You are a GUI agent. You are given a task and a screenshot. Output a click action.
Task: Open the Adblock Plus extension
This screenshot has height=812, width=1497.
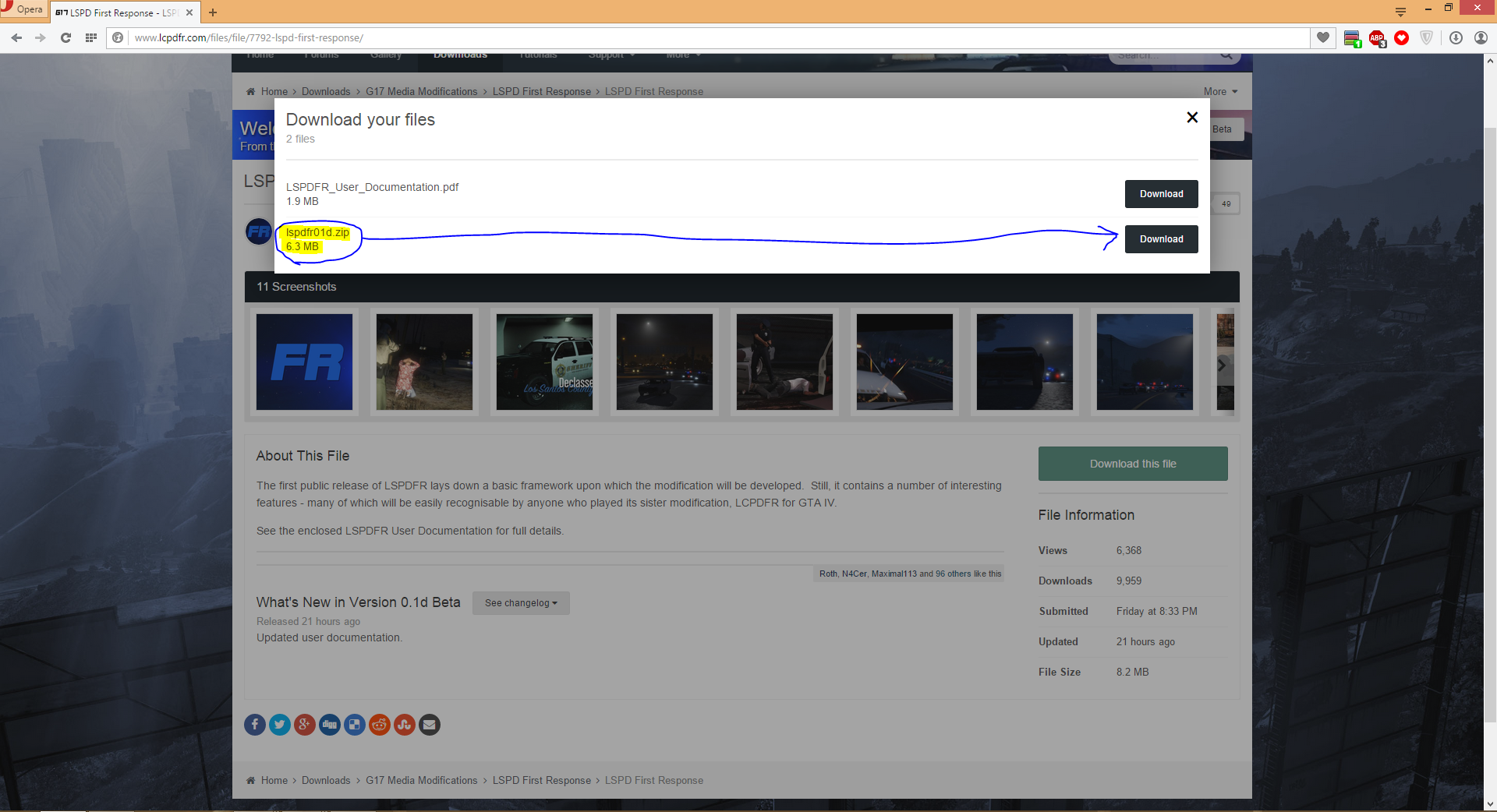click(1377, 38)
